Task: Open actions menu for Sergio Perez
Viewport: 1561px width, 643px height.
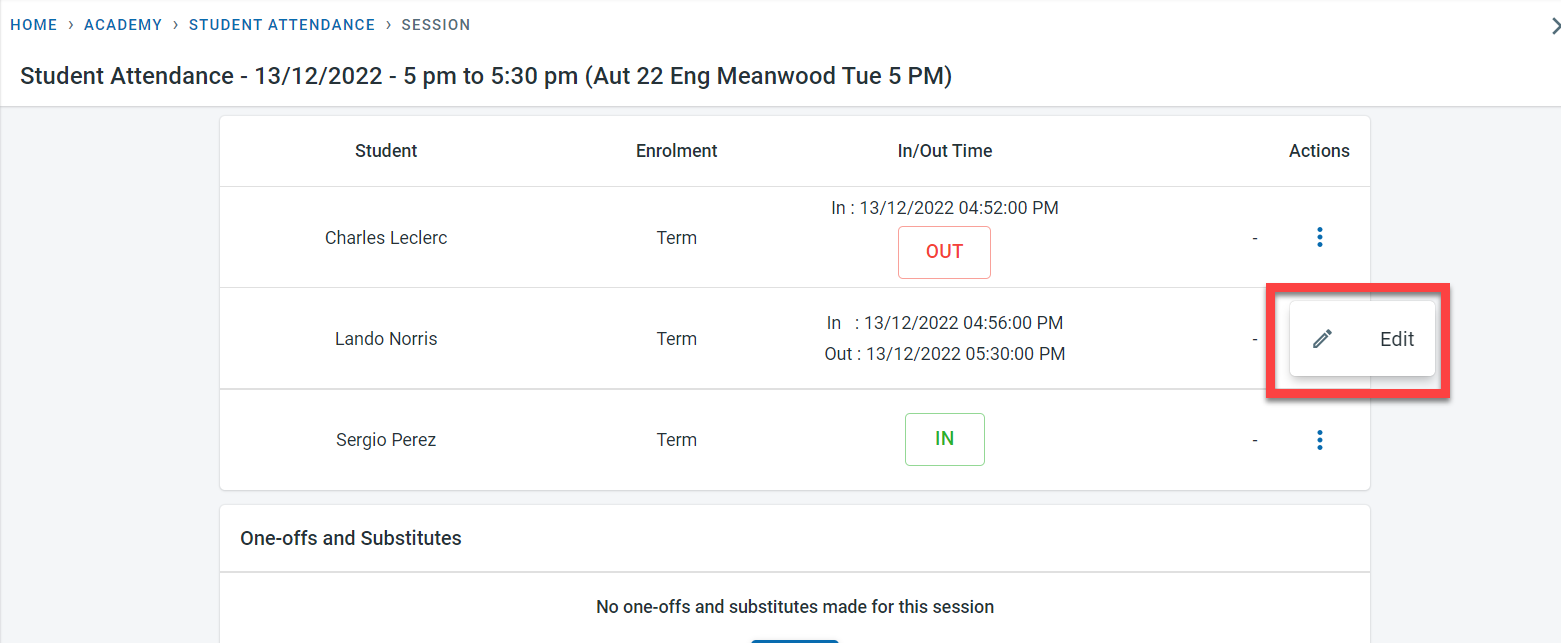Action: tap(1320, 440)
